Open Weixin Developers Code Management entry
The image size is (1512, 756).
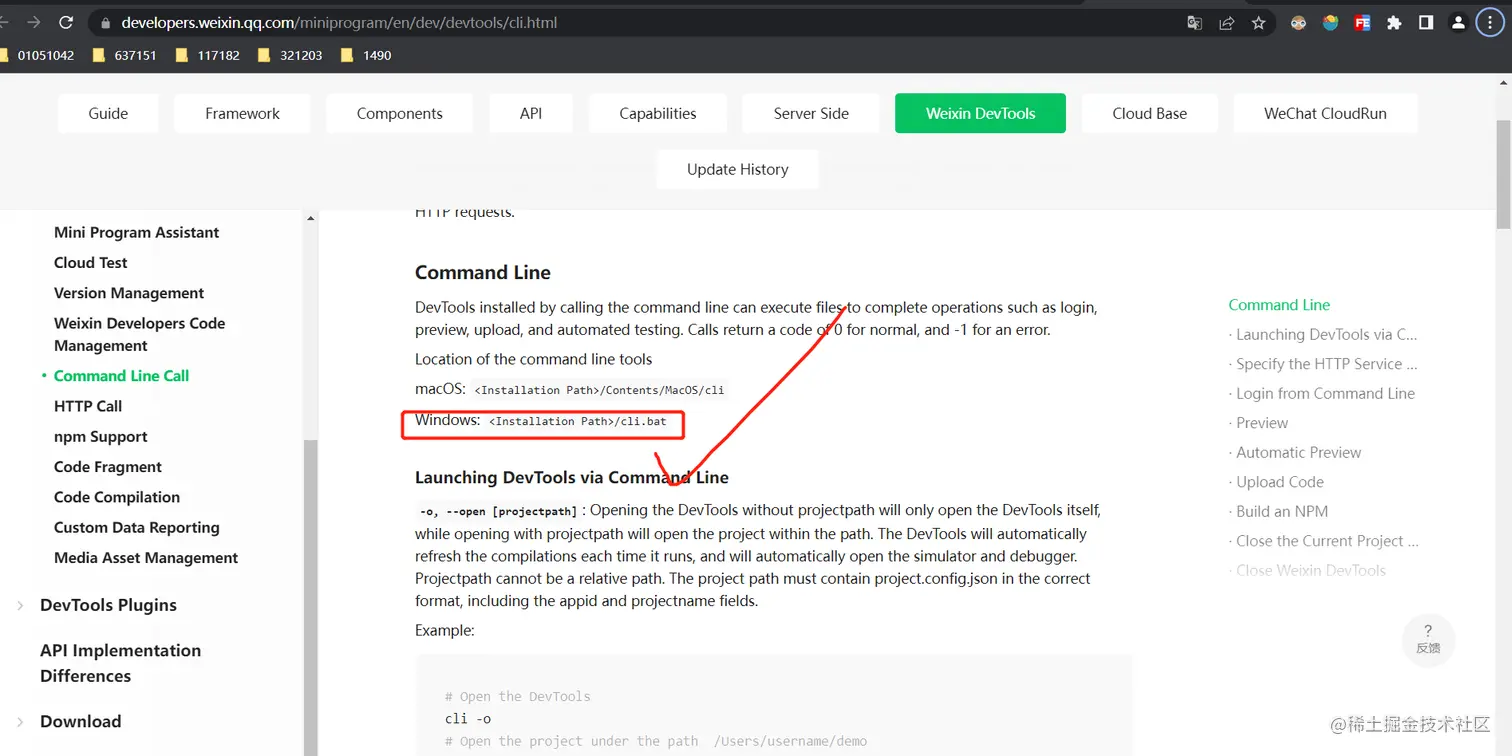tap(140, 334)
